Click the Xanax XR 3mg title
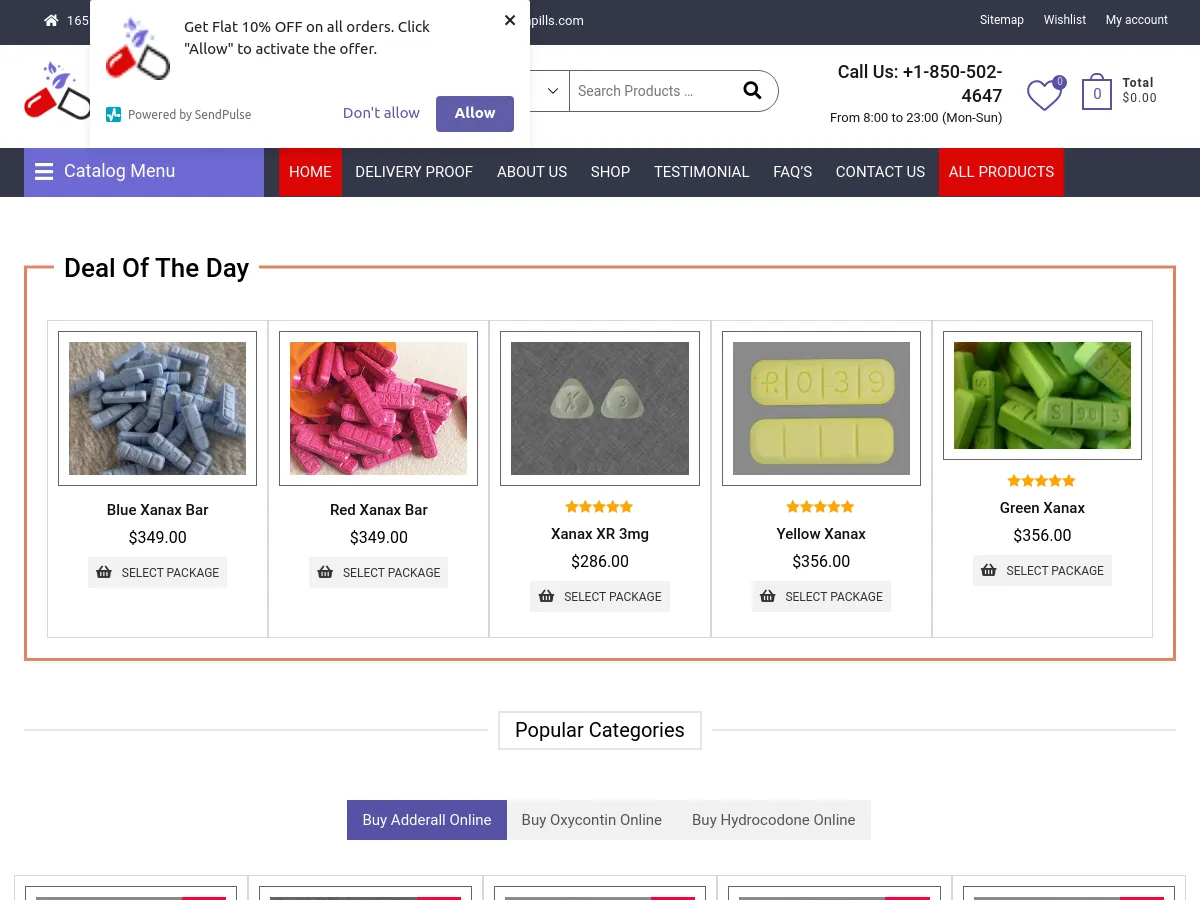This screenshot has width=1200, height=900. (600, 534)
